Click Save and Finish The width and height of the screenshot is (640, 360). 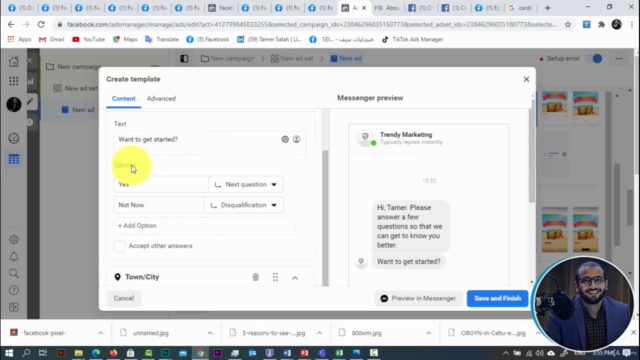coord(498,298)
